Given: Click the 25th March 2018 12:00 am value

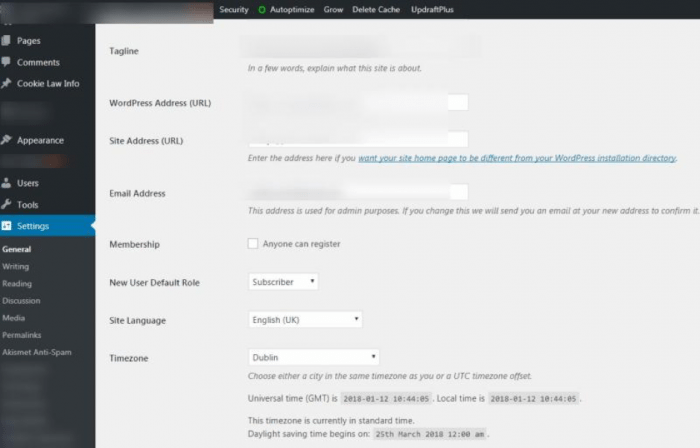Looking at the screenshot, I should pyautogui.click(x=429, y=434).
